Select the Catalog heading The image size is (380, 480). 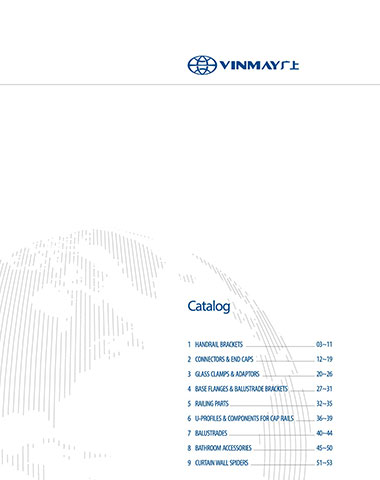point(209,306)
